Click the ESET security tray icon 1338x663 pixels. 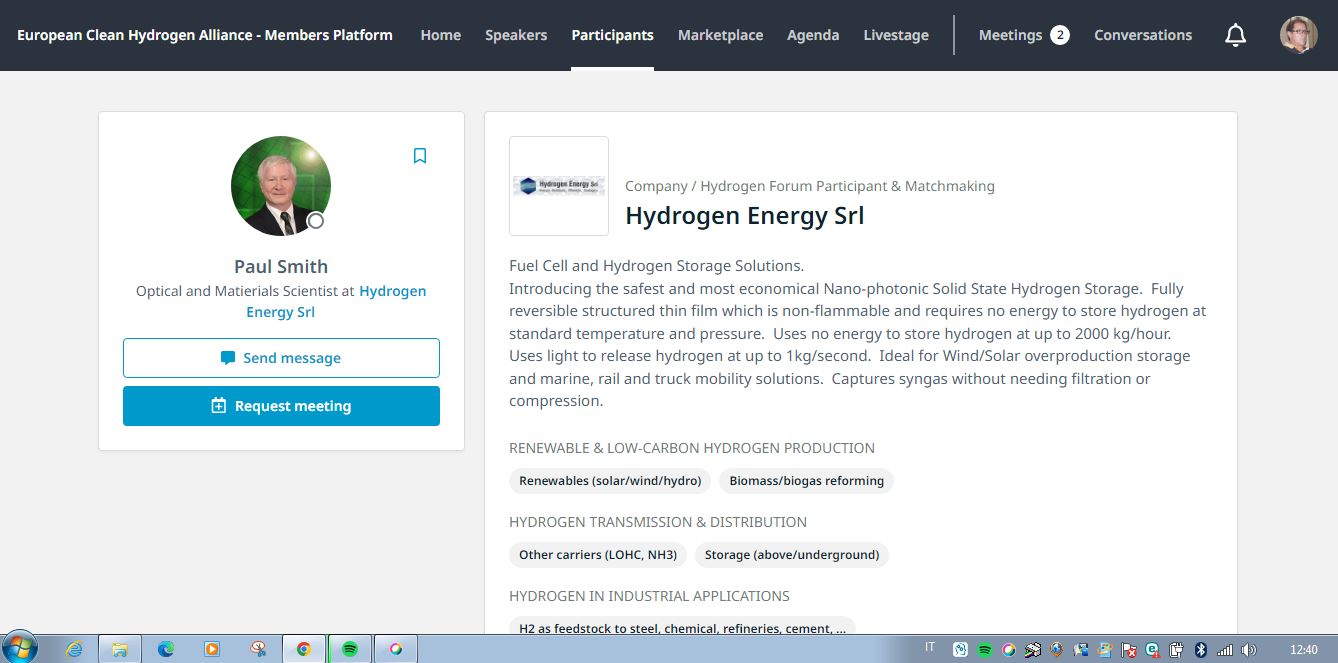point(1153,650)
